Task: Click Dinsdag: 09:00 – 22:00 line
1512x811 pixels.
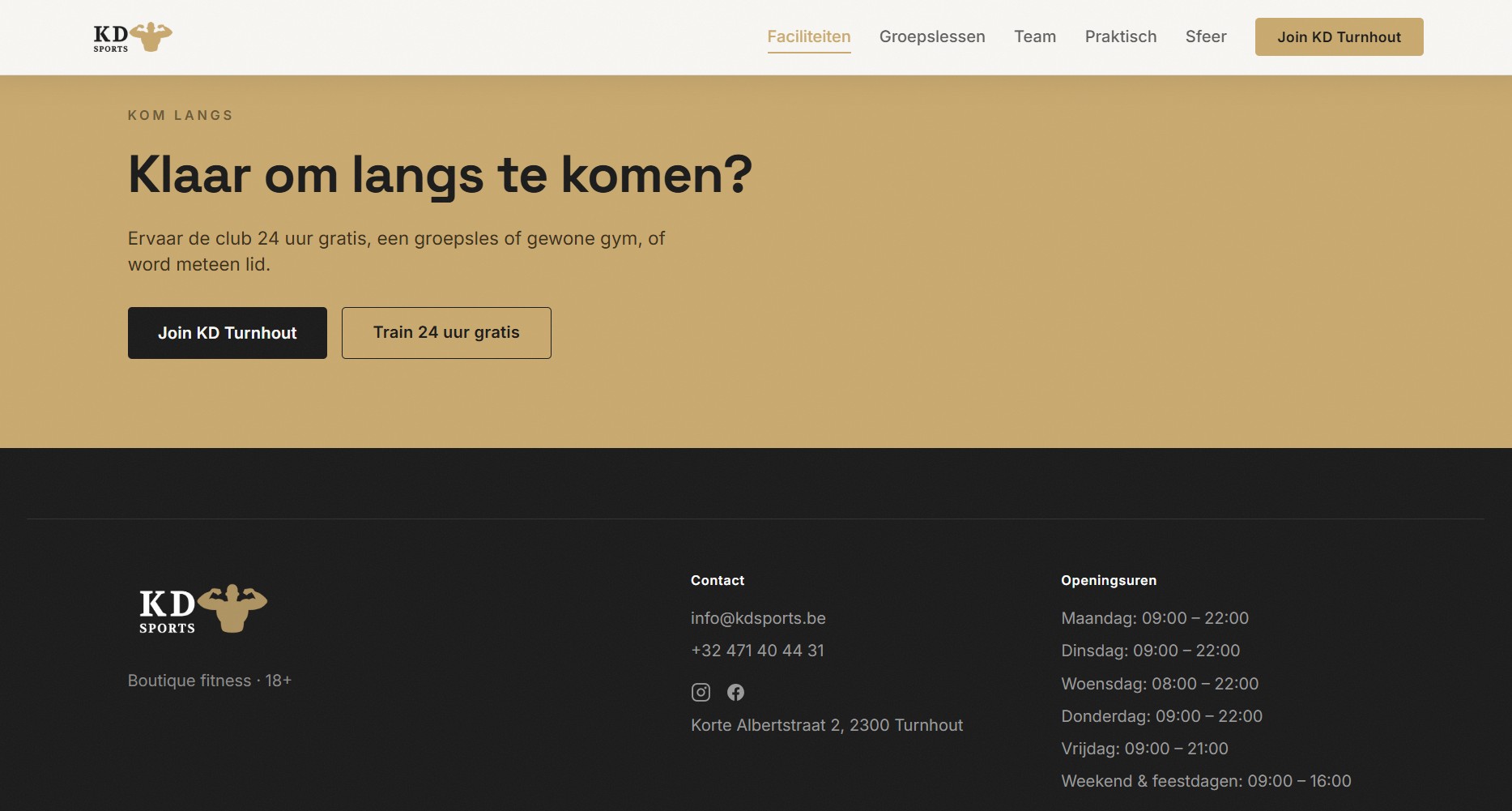Action: click(x=1151, y=651)
